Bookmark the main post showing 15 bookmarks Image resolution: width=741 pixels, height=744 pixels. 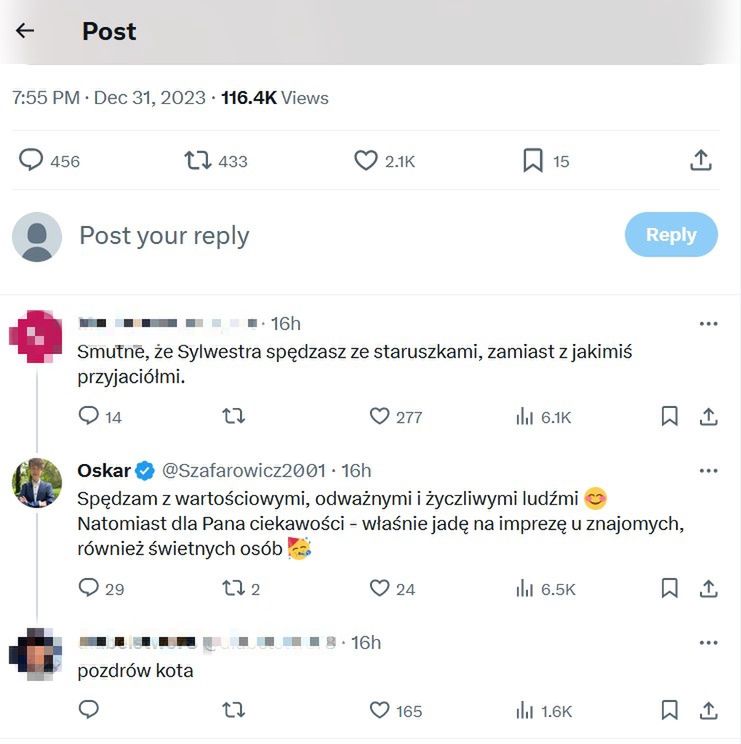click(x=533, y=160)
